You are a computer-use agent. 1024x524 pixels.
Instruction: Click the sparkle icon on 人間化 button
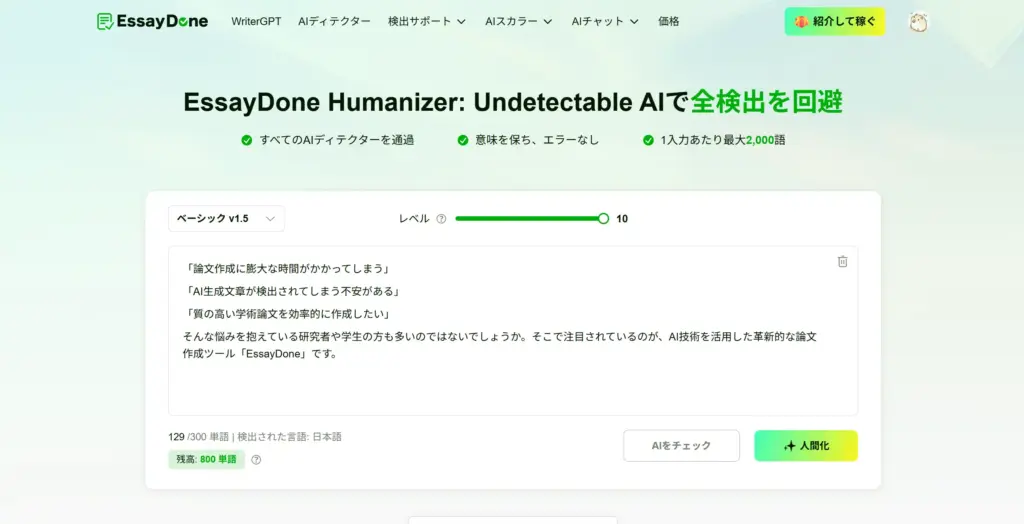pos(789,446)
